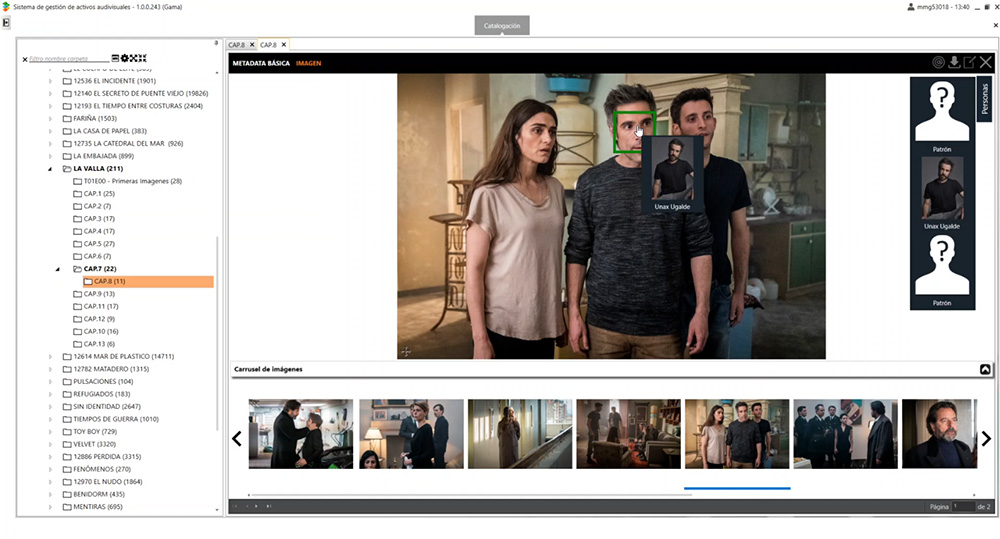Select thumbnail of woman in hallway
The height and width of the screenshot is (539, 1000).
520,434
